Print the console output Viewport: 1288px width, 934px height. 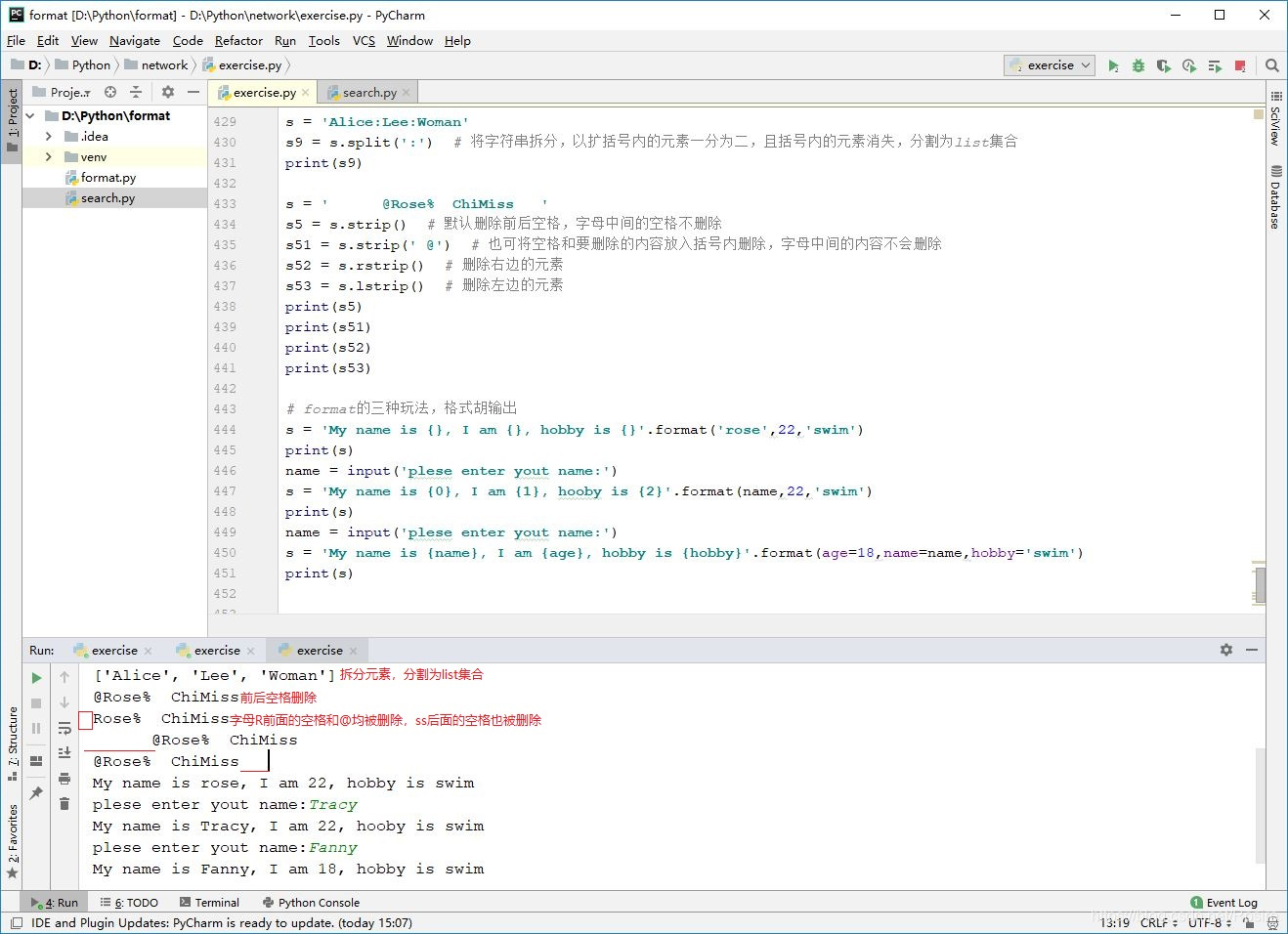64,779
